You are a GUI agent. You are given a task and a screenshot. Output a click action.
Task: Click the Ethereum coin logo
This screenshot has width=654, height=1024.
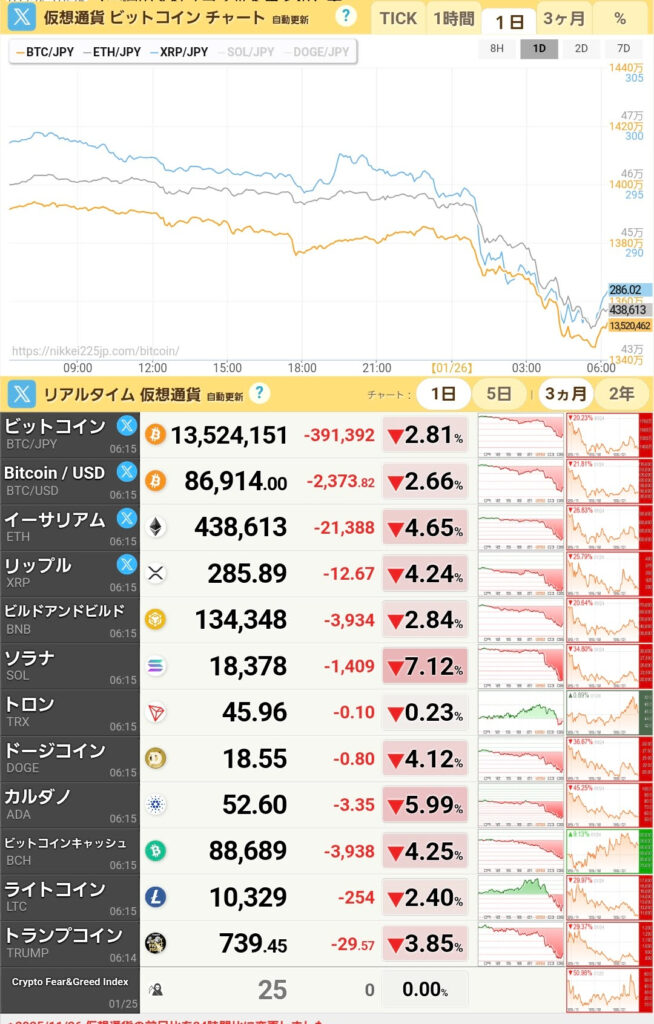(156, 527)
